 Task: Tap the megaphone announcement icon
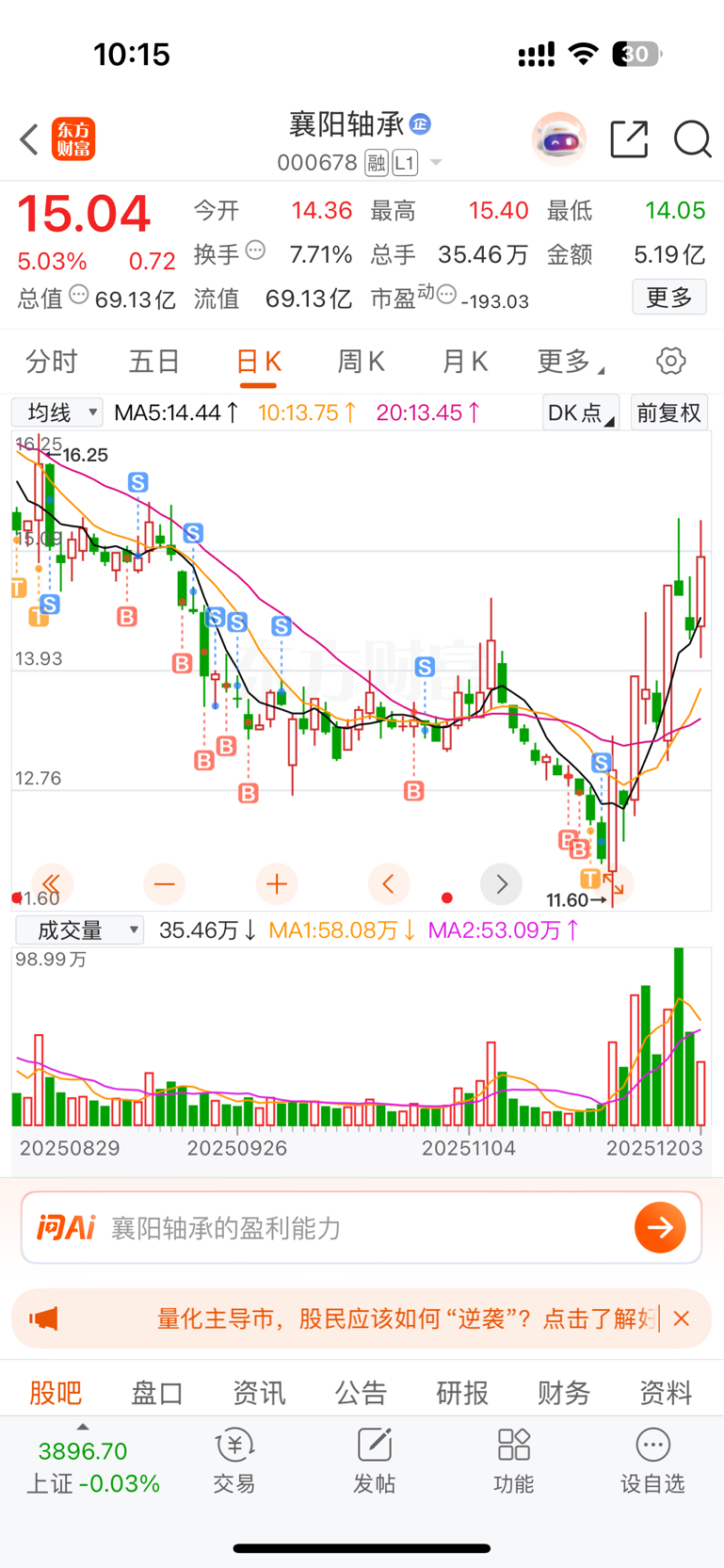tap(43, 1318)
